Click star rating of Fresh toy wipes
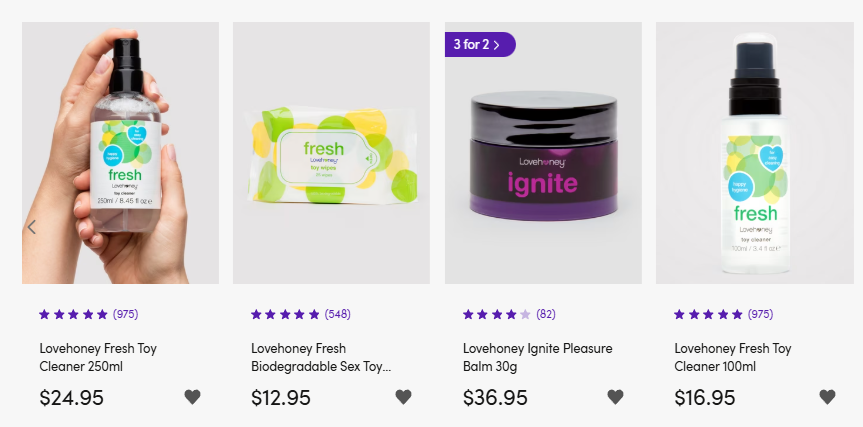Image resolution: width=863 pixels, height=427 pixels. pyautogui.click(x=285, y=314)
